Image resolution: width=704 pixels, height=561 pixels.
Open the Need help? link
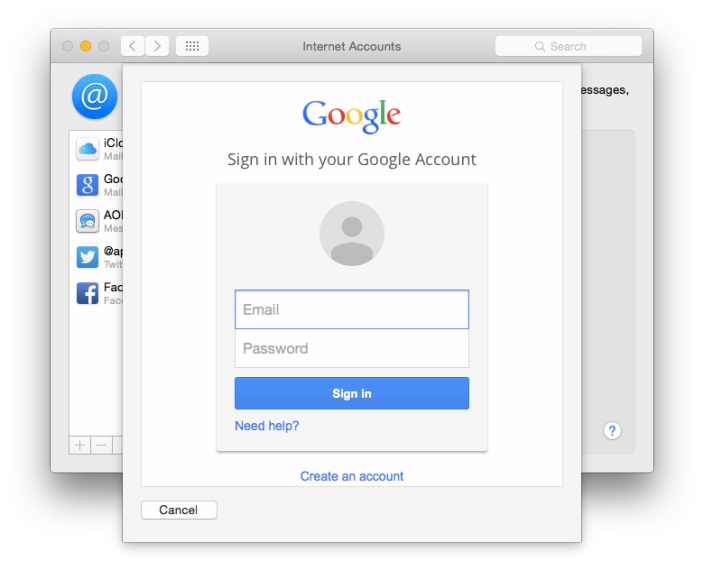pyautogui.click(x=267, y=425)
